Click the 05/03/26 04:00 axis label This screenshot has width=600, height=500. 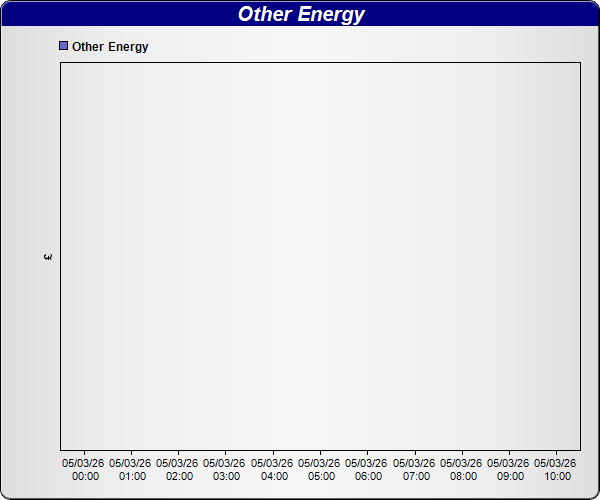pos(273,470)
